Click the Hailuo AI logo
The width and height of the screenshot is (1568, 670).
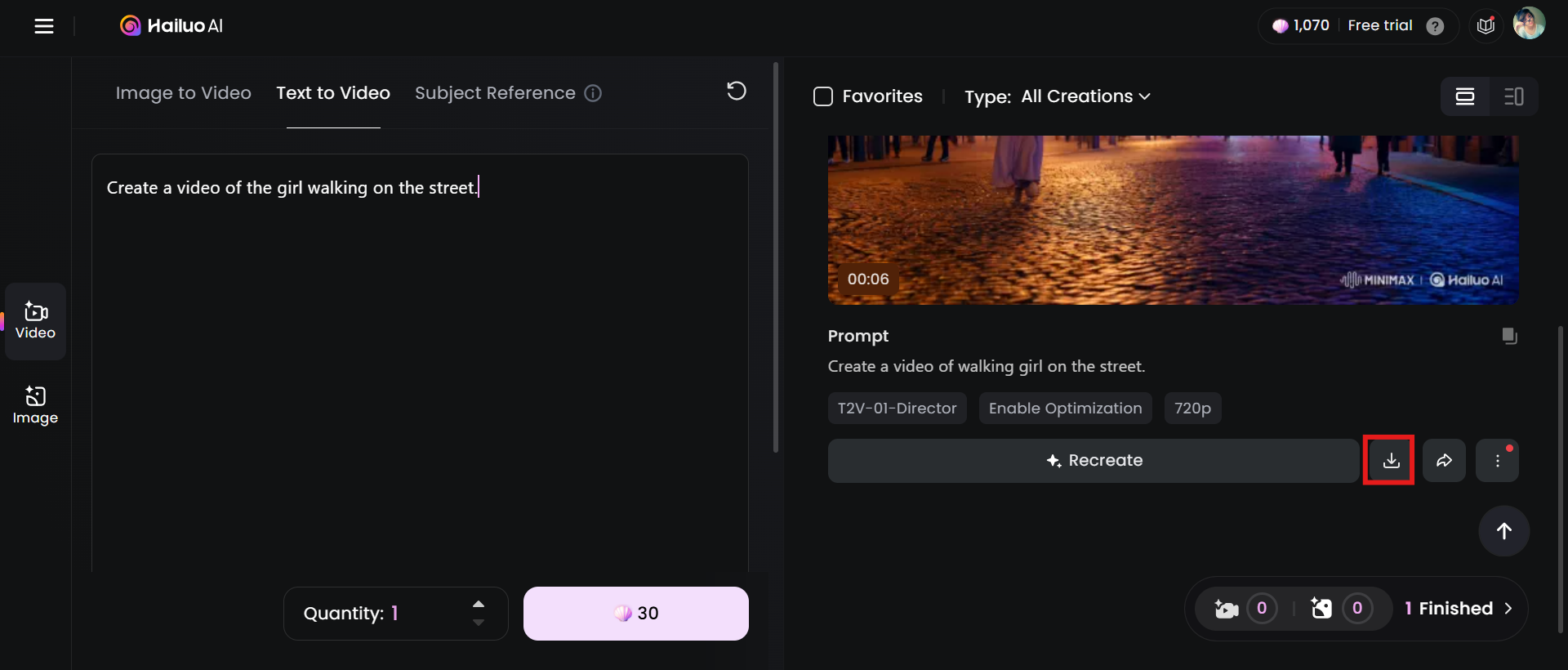[x=171, y=26]
